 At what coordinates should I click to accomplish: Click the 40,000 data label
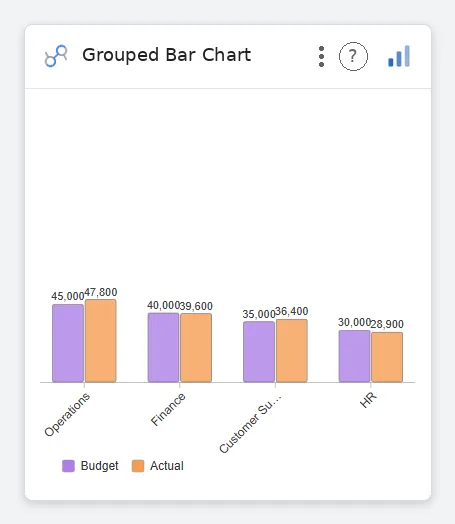[163, 305]
